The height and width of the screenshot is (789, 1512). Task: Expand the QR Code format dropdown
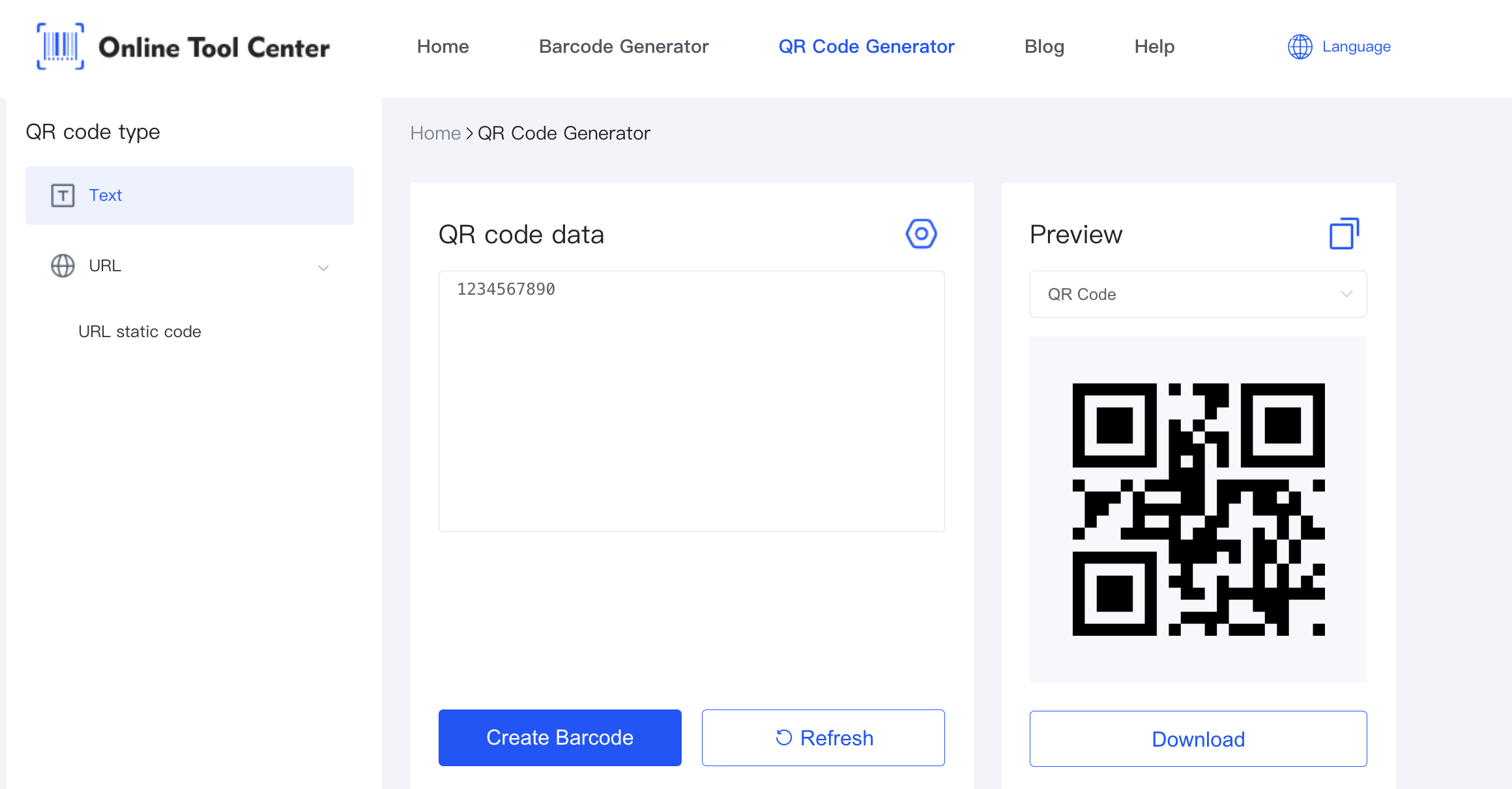(x=1198, y=294)
